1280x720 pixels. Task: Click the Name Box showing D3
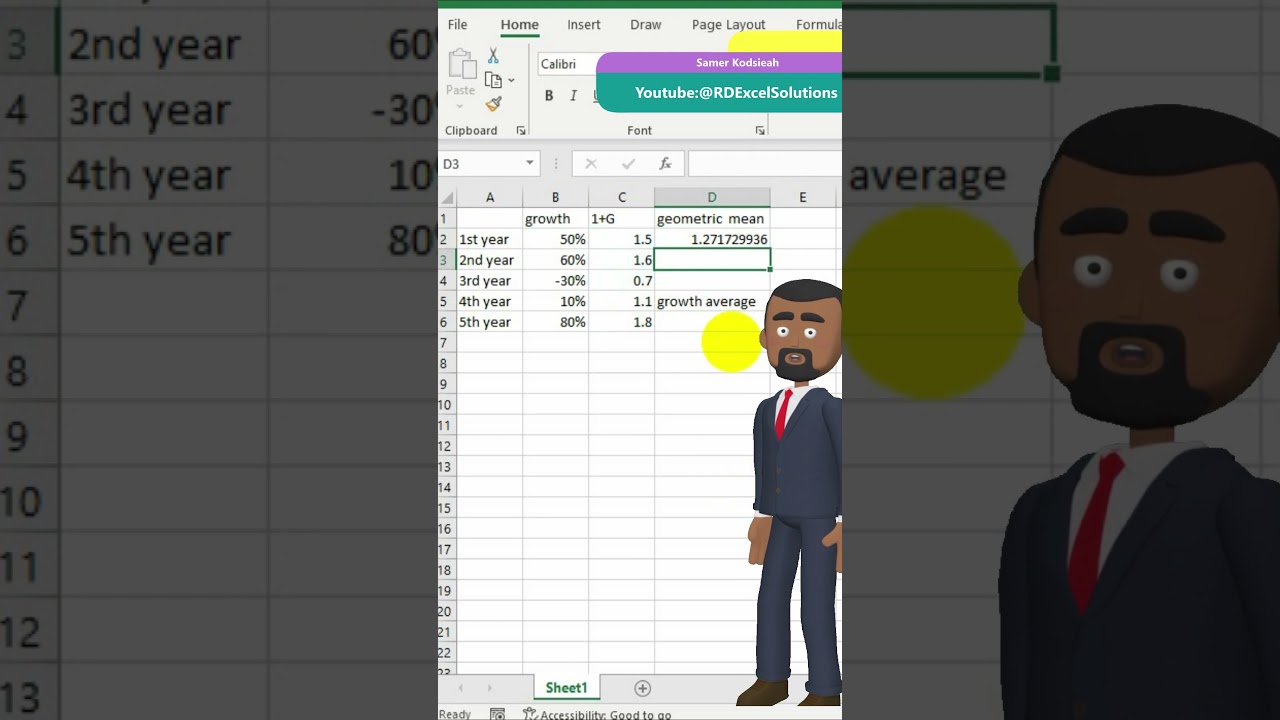pyautogui.click(x=480, y=164)
